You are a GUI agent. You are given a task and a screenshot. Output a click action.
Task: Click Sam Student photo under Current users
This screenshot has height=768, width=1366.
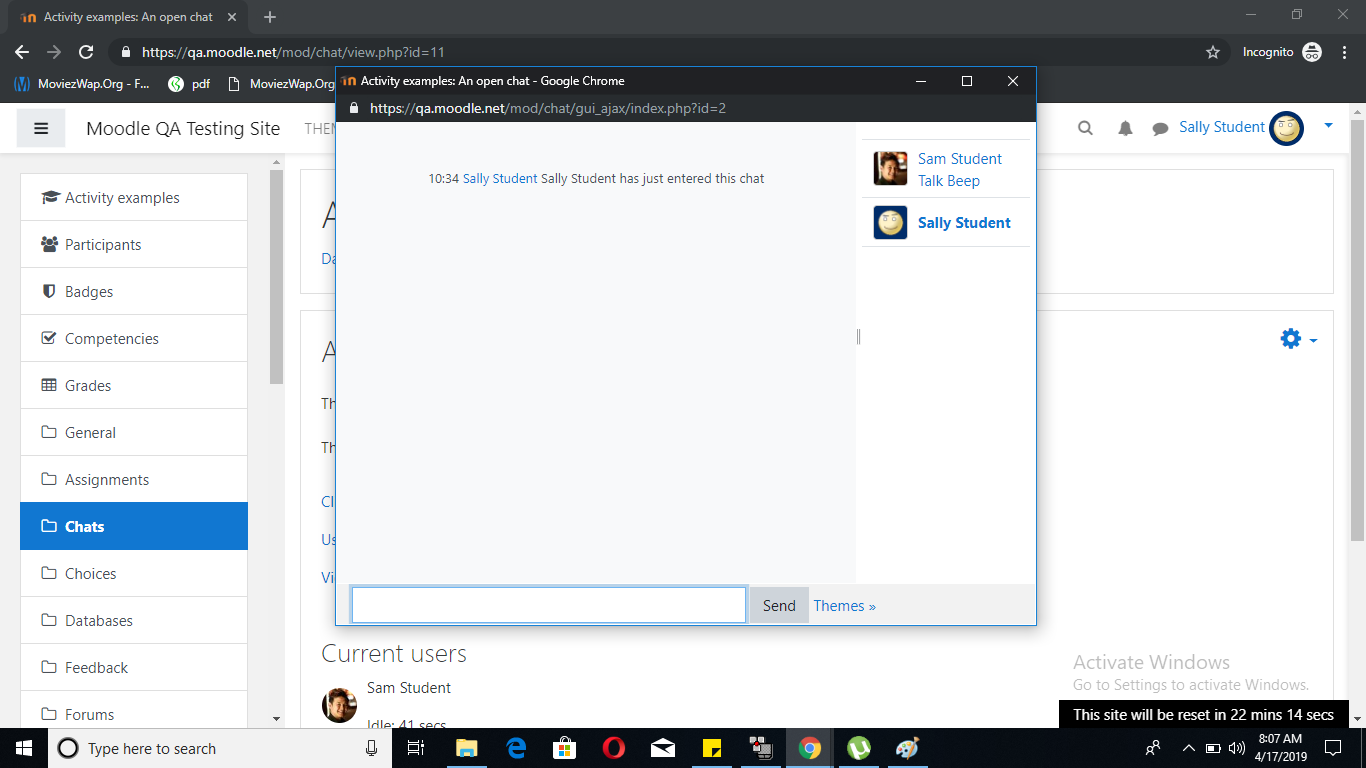[339, 705]
